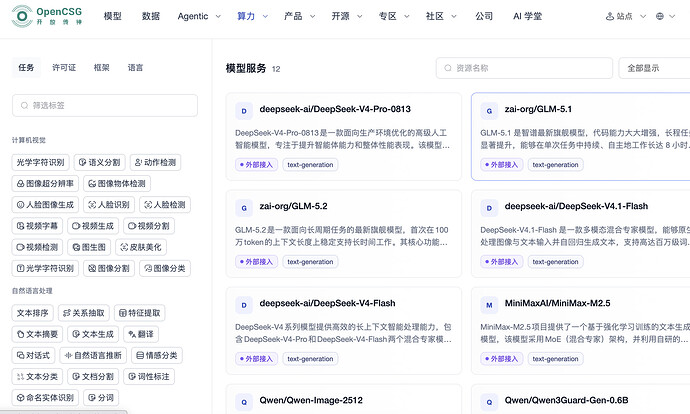690x414 pixels.
Task: Open MiniMaxAI/MiniMax-M2.5 model link
Action: click(x=558, y=303)
